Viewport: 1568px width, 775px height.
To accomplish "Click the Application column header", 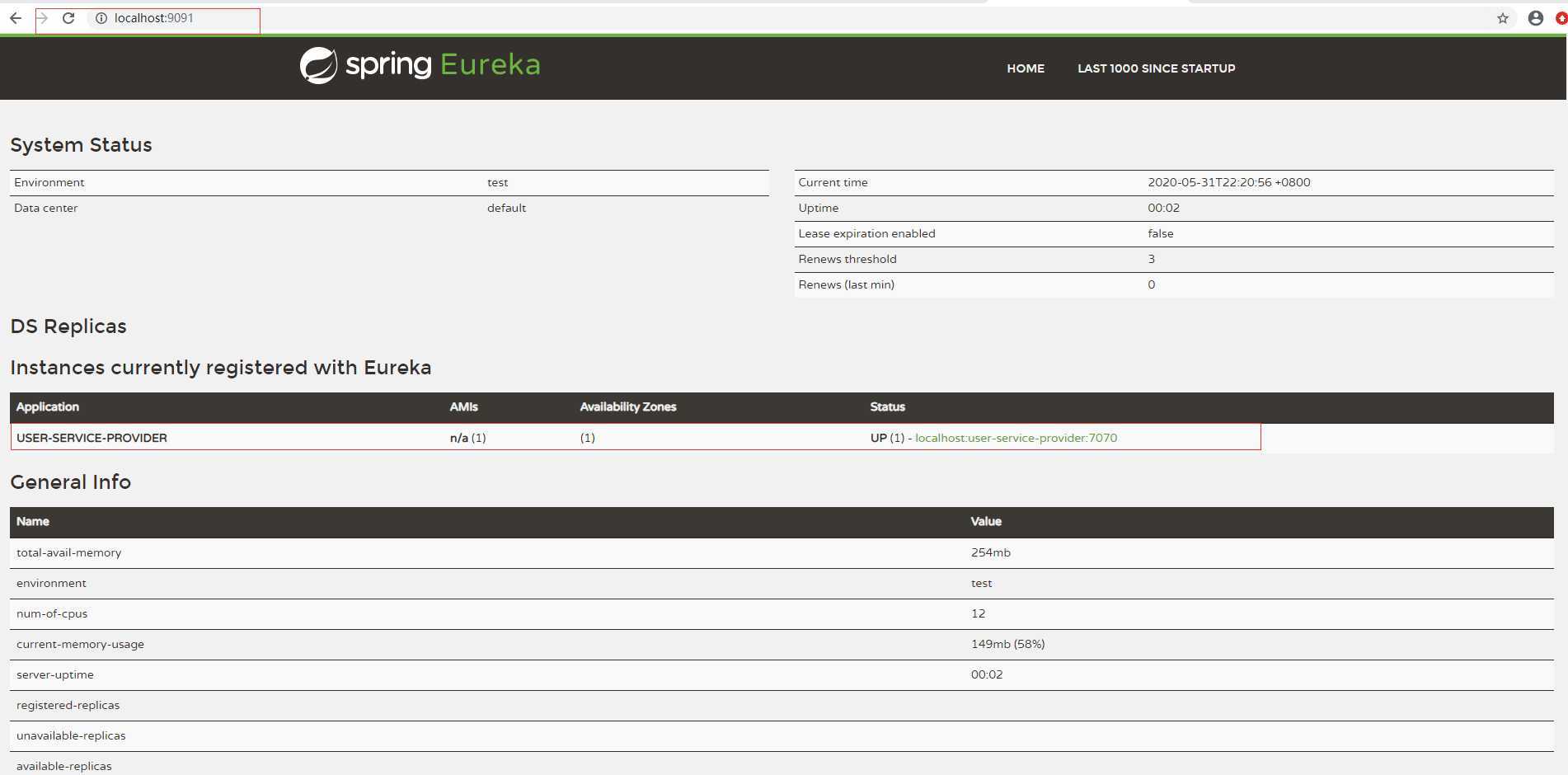I will 48,406.
